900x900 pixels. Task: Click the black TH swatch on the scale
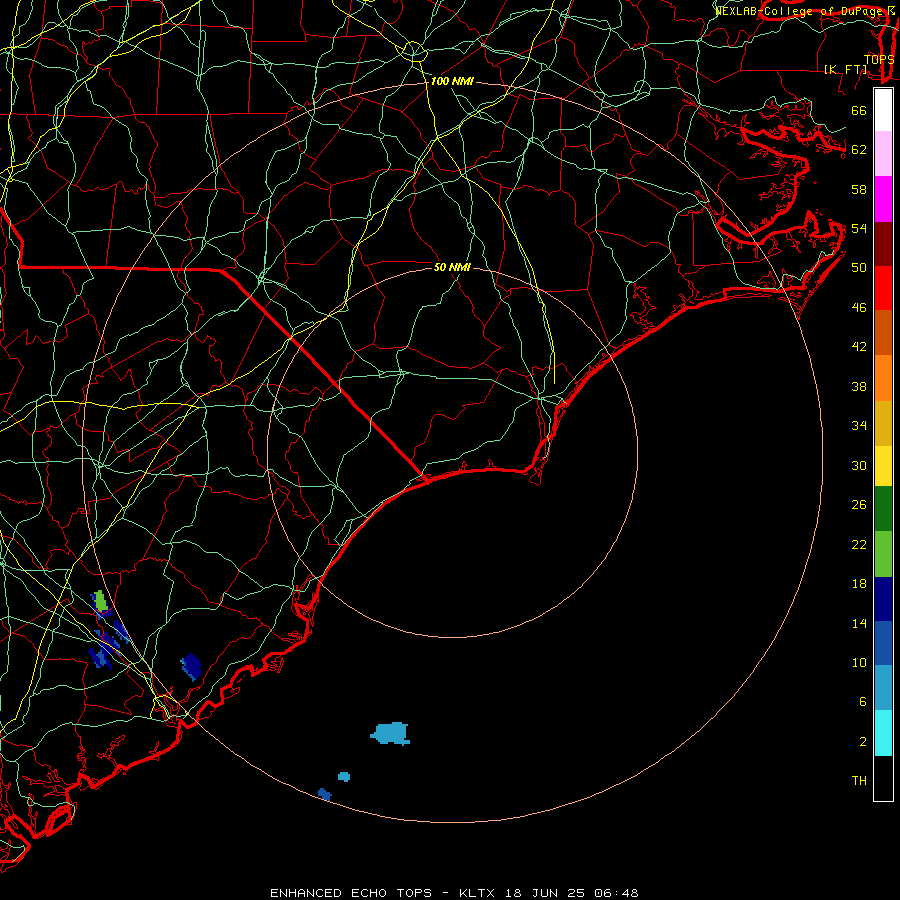coord(883,778)
